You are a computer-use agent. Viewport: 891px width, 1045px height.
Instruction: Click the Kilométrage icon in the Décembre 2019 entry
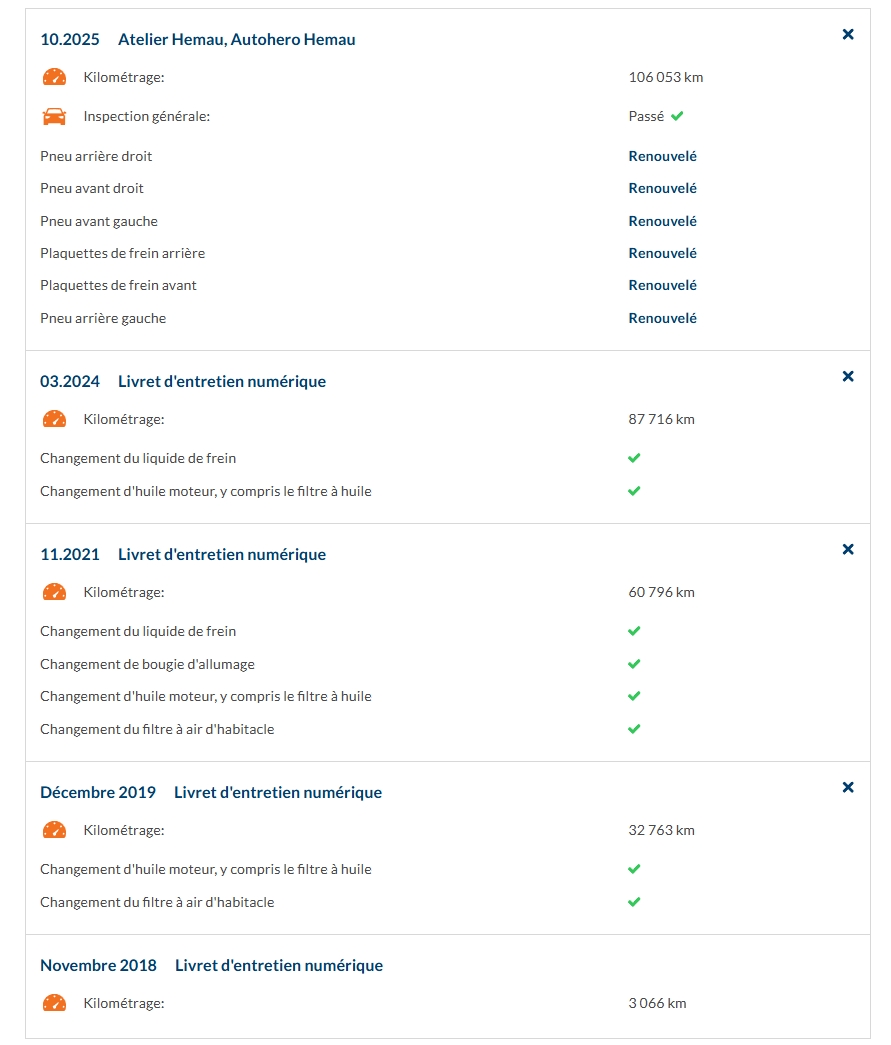54,829
